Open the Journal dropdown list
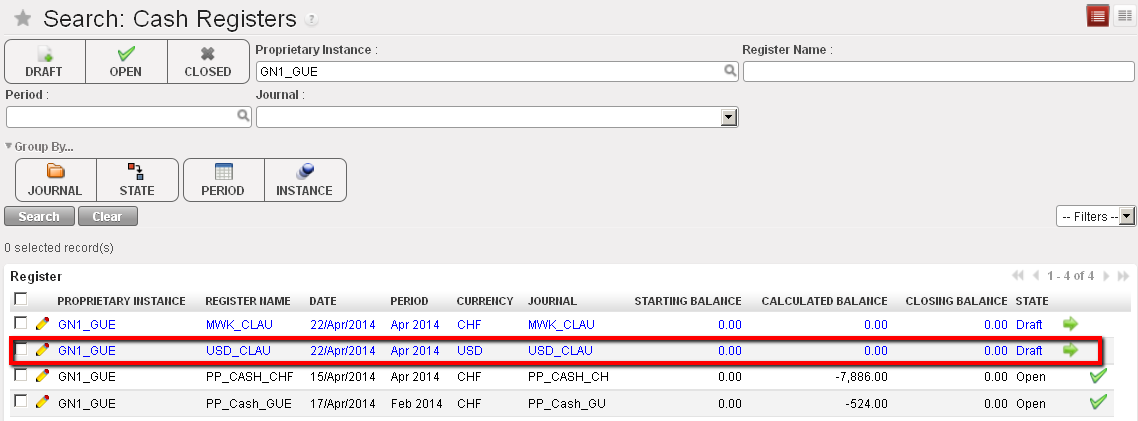Image resolution: width=1138 pixels, height=421 pixels. pyautogui.click(x=729, y=118)
